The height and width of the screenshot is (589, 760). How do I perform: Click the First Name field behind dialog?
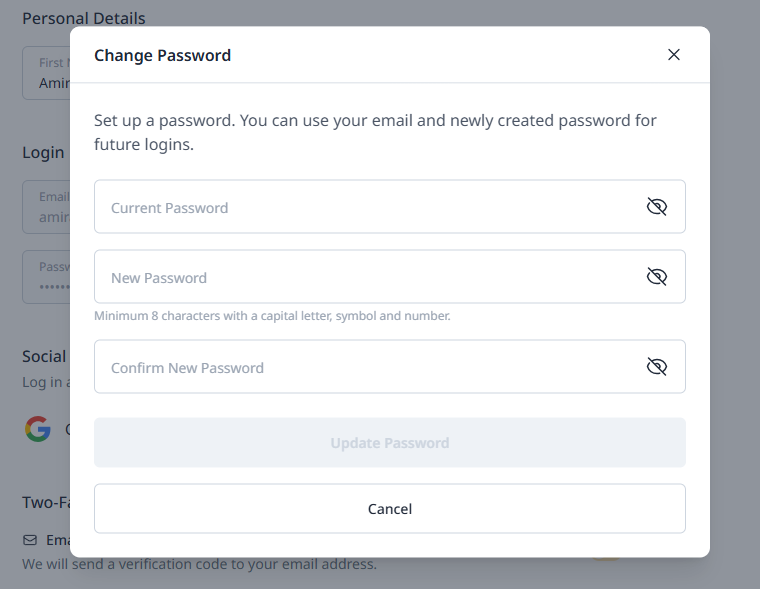[x=46, y=73]
